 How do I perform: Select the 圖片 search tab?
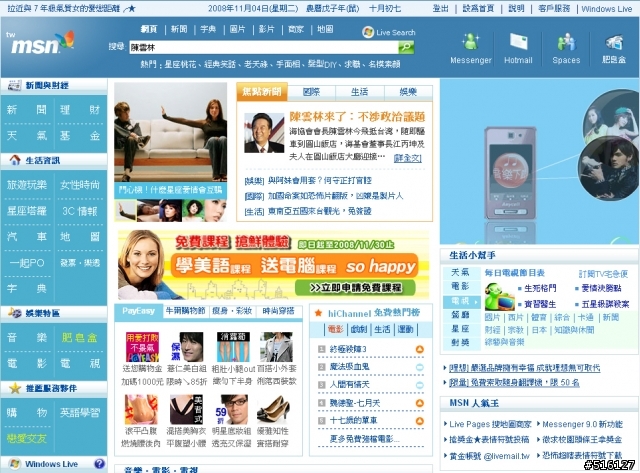tap(238, 29)
